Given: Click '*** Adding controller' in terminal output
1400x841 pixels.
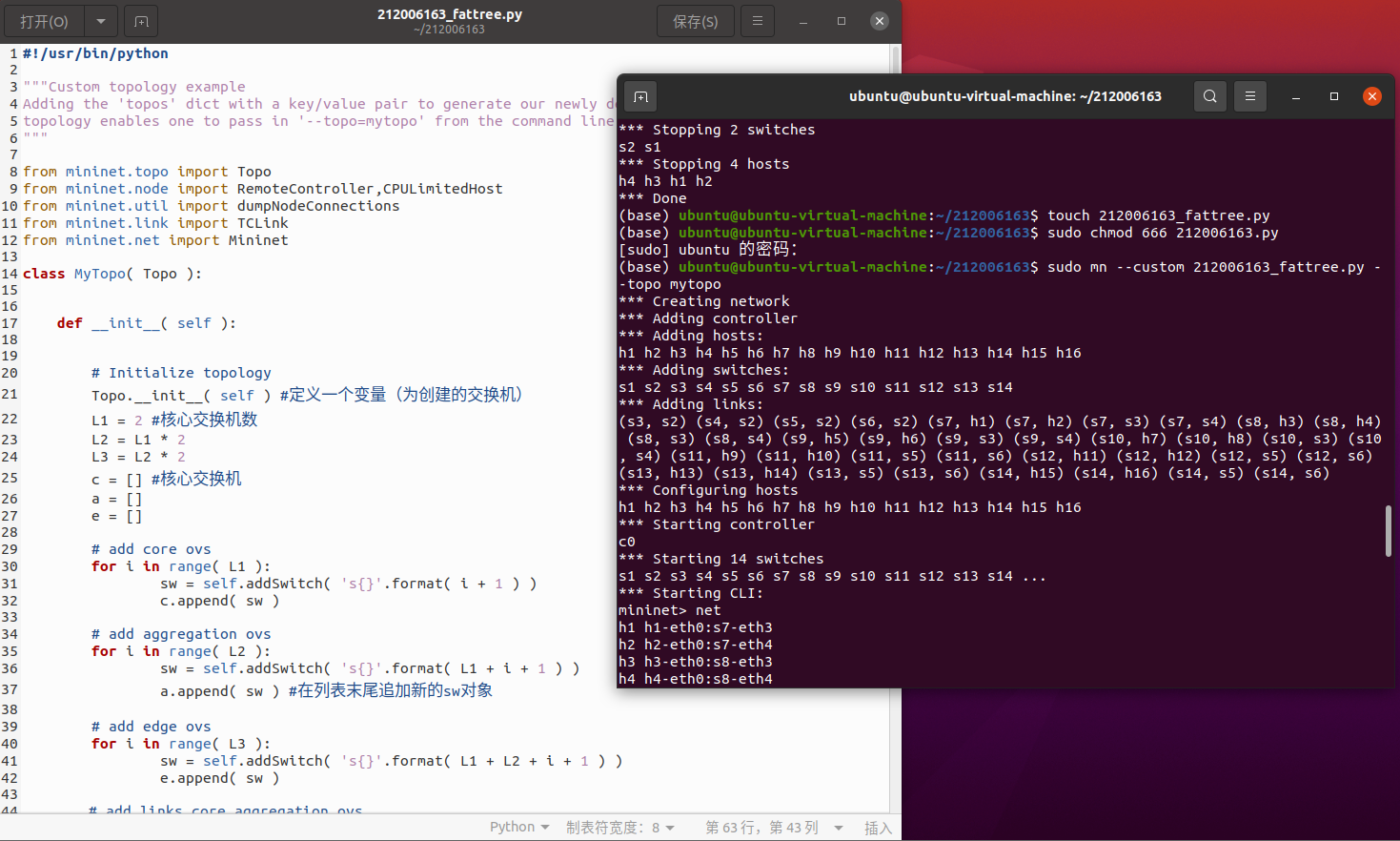Looking at the screenshot, I should tap(708, 318).
